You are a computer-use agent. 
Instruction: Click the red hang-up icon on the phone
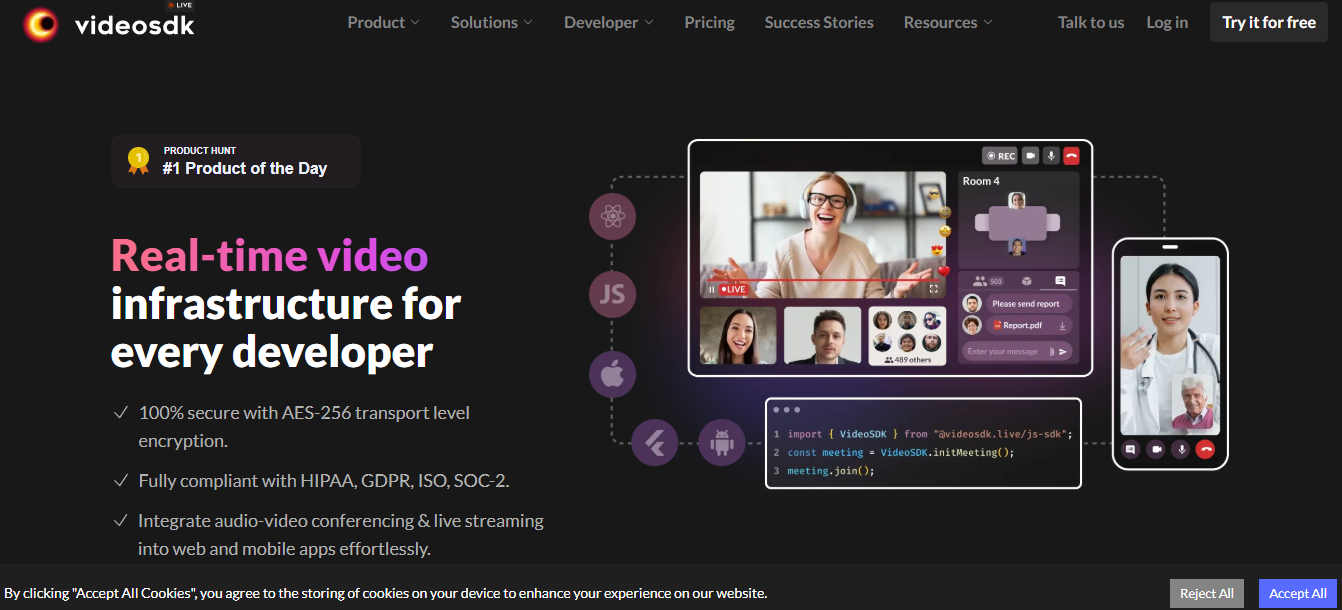click(1205, 450)
